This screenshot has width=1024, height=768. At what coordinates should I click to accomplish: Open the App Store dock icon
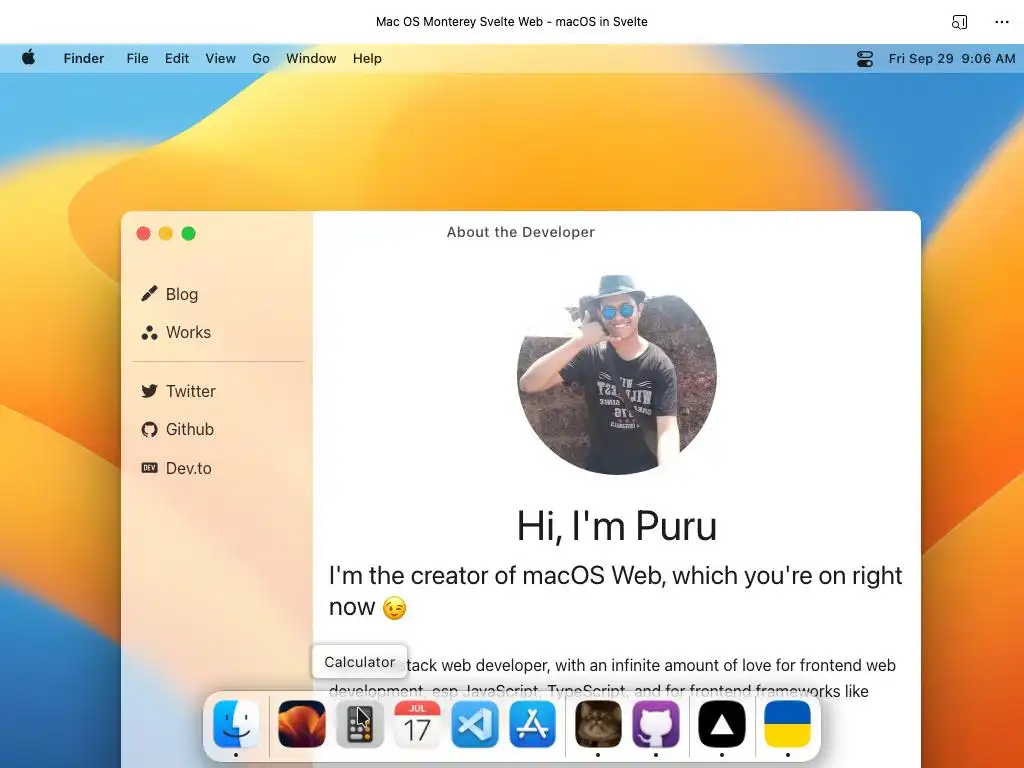533,724
